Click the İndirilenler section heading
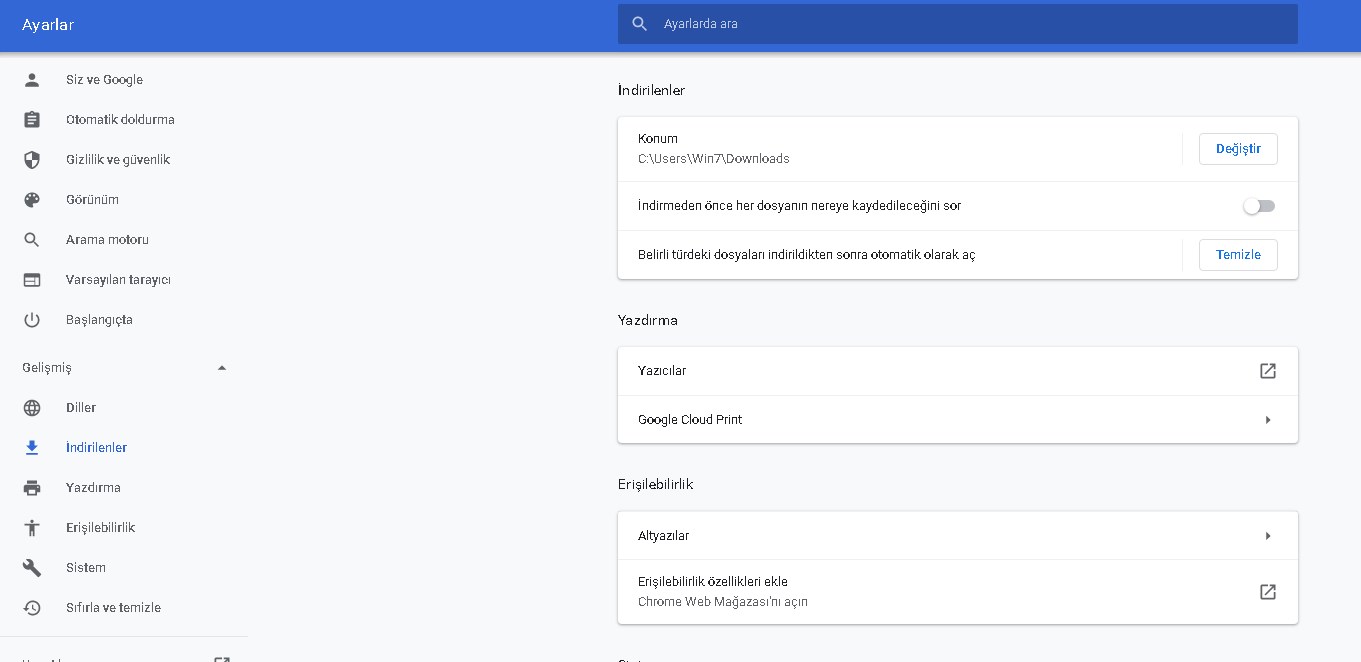This screenshot has height=662, width=1361. (x=651, y=90)
